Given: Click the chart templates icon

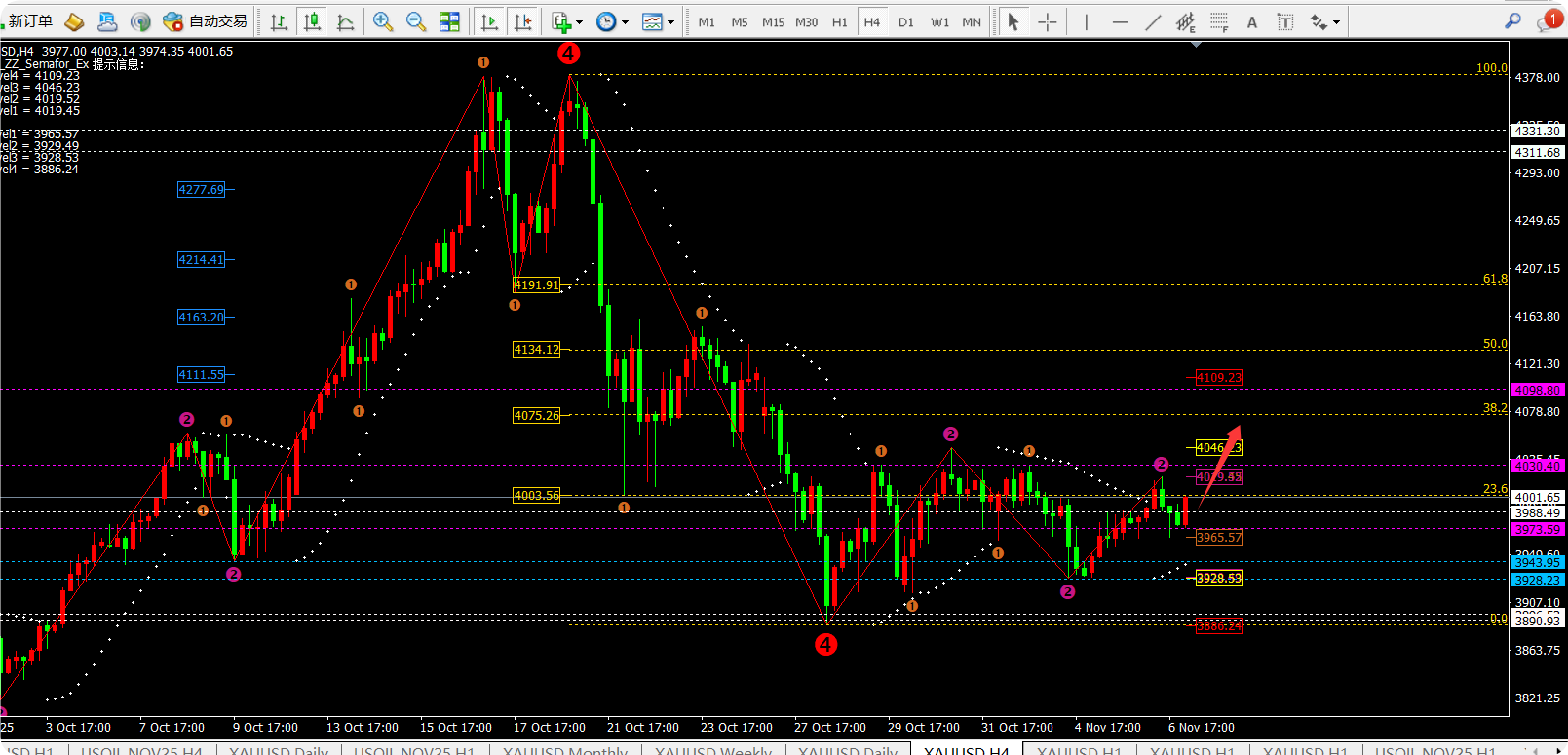Looking at the screenshot, I should [652, 21].
